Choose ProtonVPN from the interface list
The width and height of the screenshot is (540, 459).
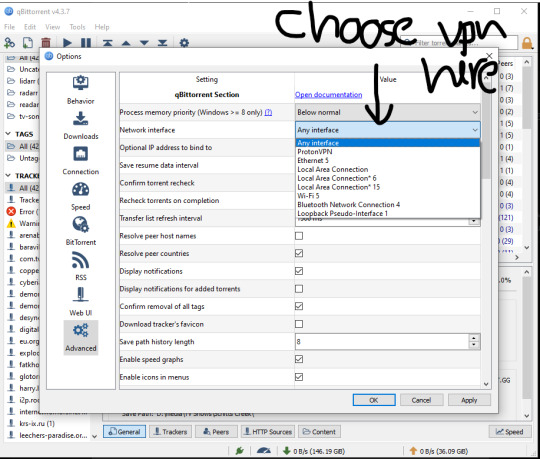coord(387,152)
